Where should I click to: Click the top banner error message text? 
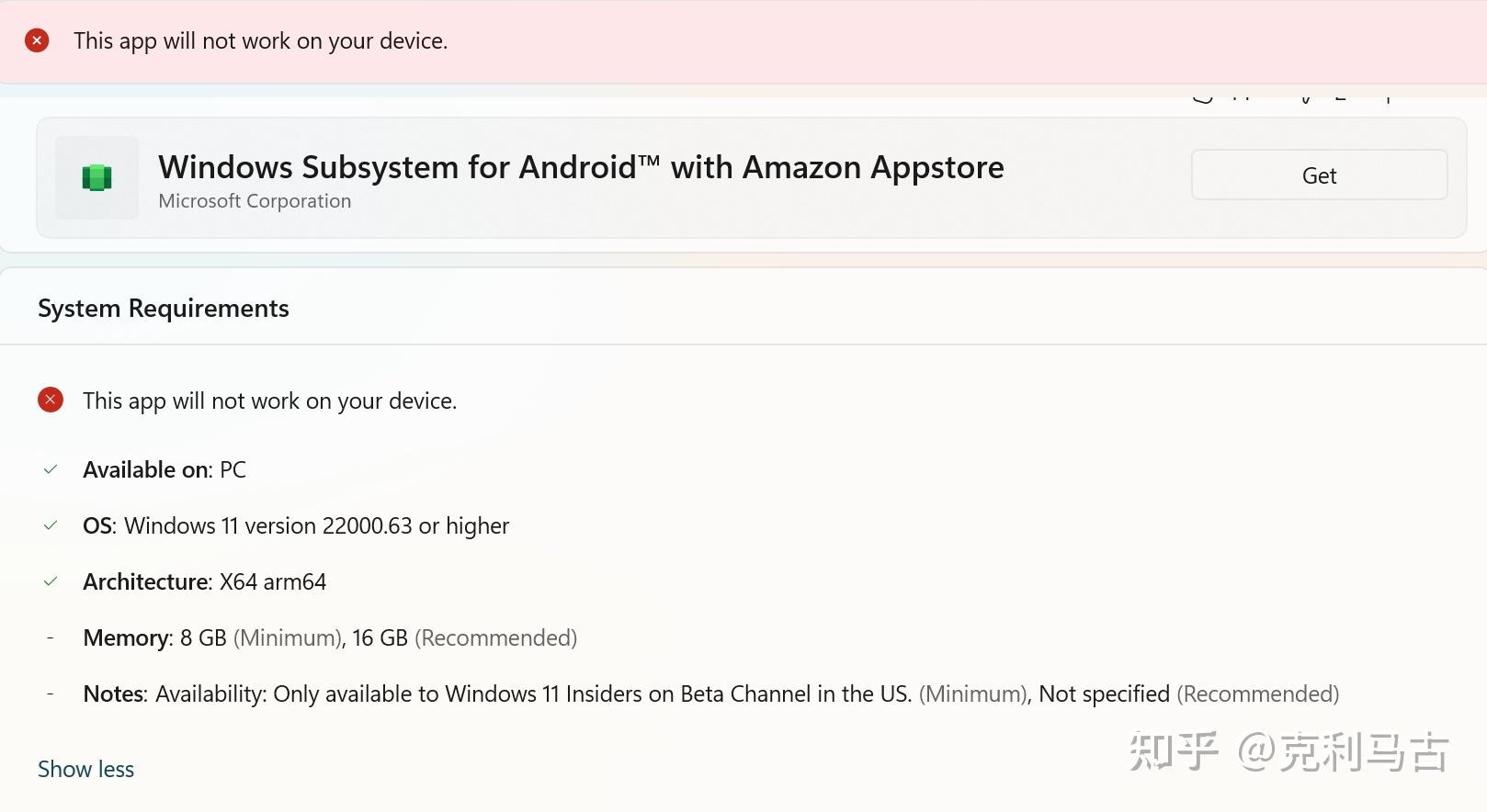260,41
